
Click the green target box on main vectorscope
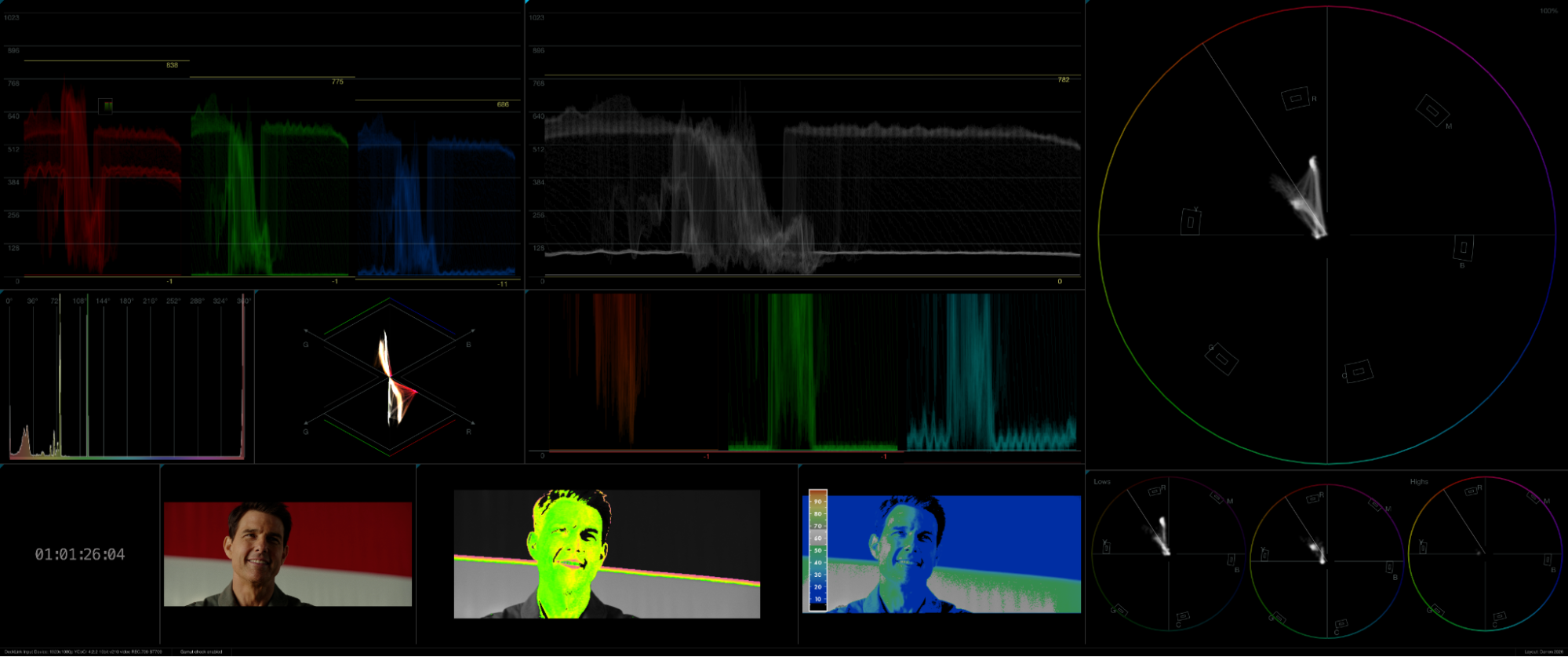coord(1221,360)
